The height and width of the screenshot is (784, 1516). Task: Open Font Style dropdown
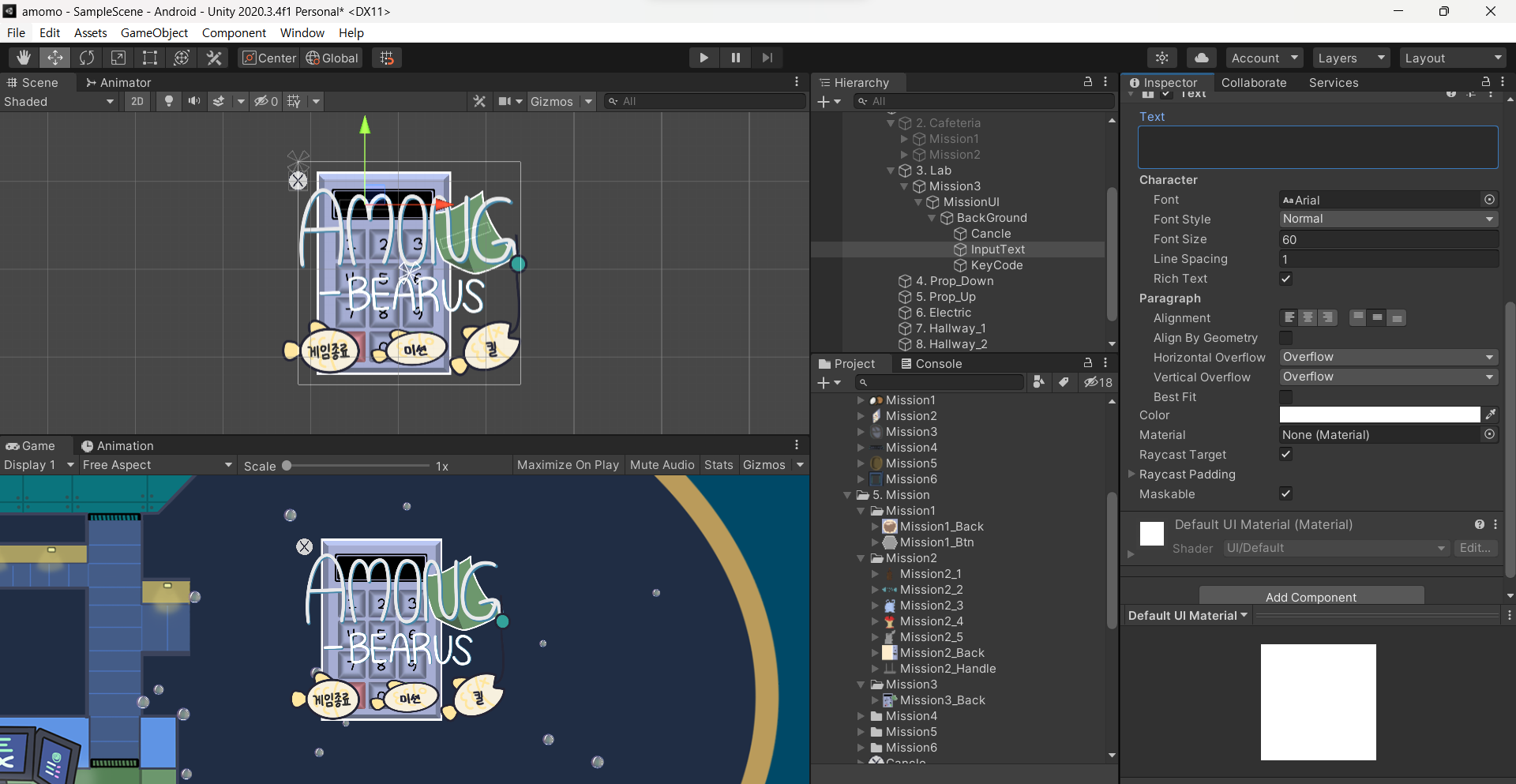(1389, 219)
